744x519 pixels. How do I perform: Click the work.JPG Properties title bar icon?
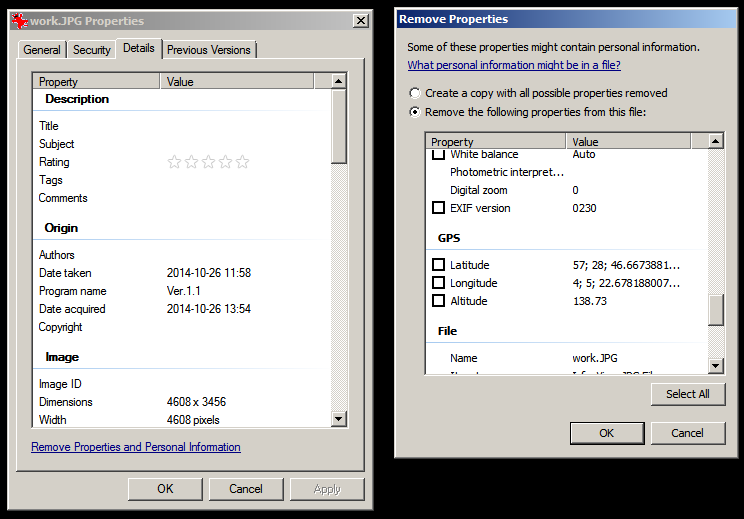19,20
